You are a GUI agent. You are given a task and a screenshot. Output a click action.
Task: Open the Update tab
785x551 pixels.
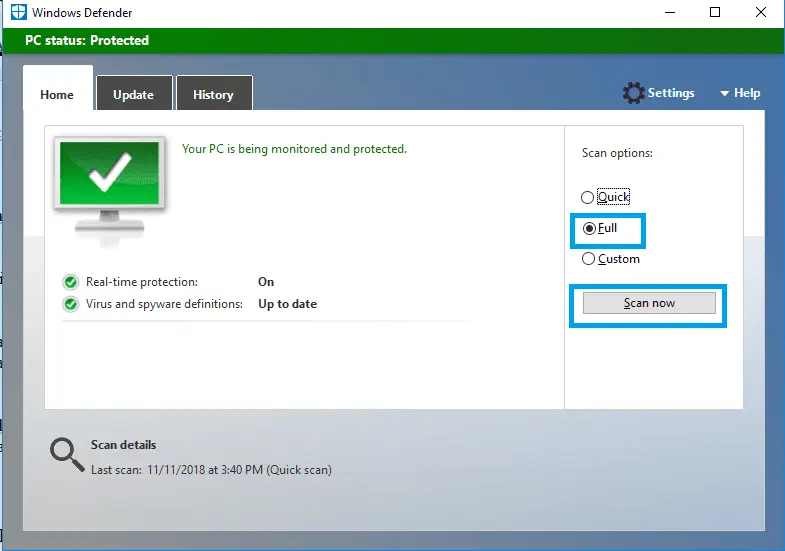tap(133, 95)
